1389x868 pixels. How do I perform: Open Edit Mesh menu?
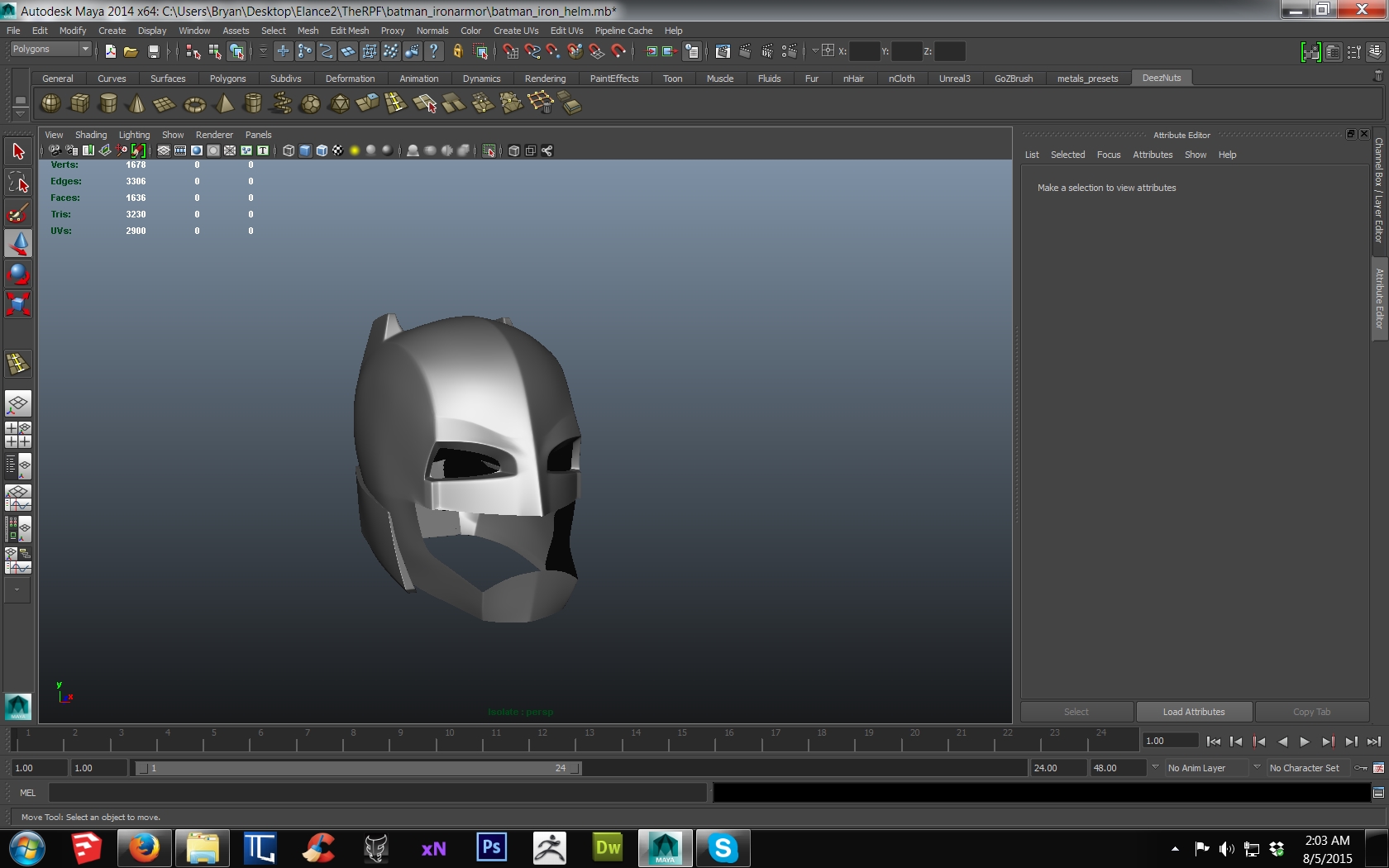pyautogui.click(x=350, y=31)
